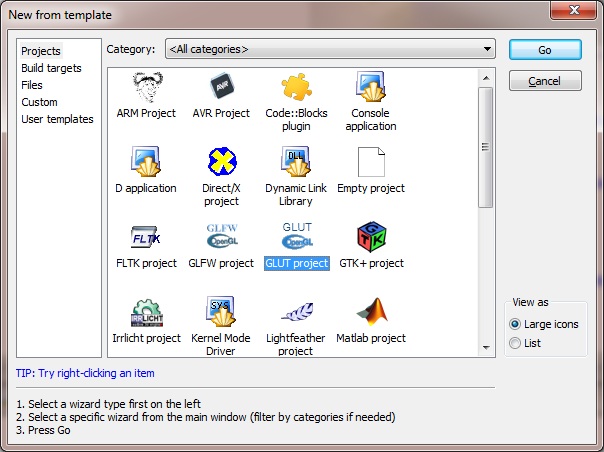Select the Custom wizard type

pyautogui.click(x=39, y=102)
